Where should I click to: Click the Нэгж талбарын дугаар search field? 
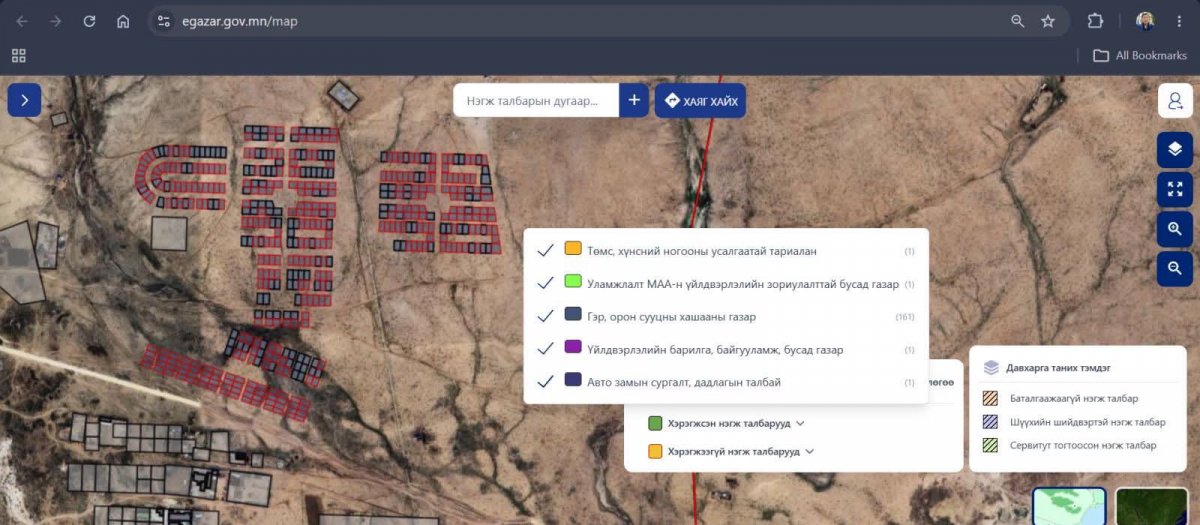[536, 100]
